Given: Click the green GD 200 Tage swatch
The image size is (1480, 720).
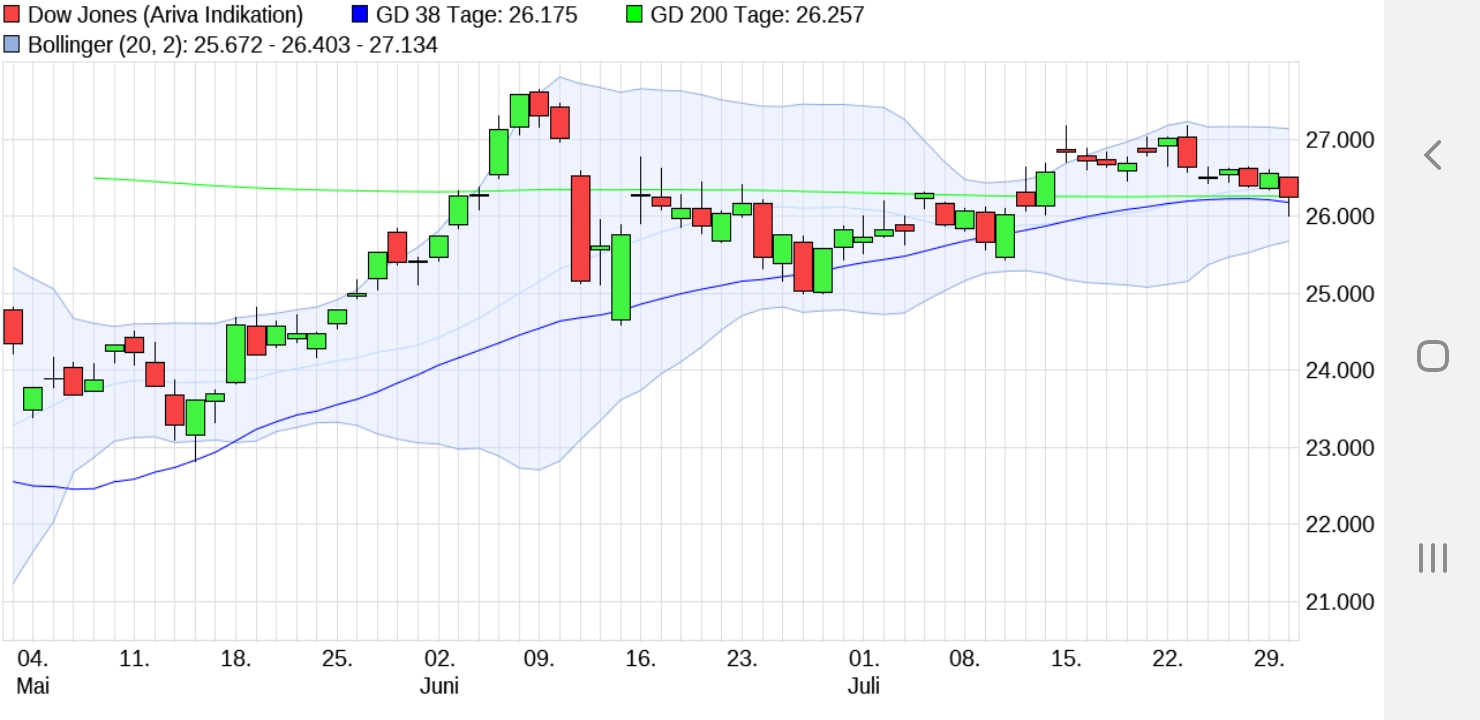Looking at the screenshot, I should point(634,15).
